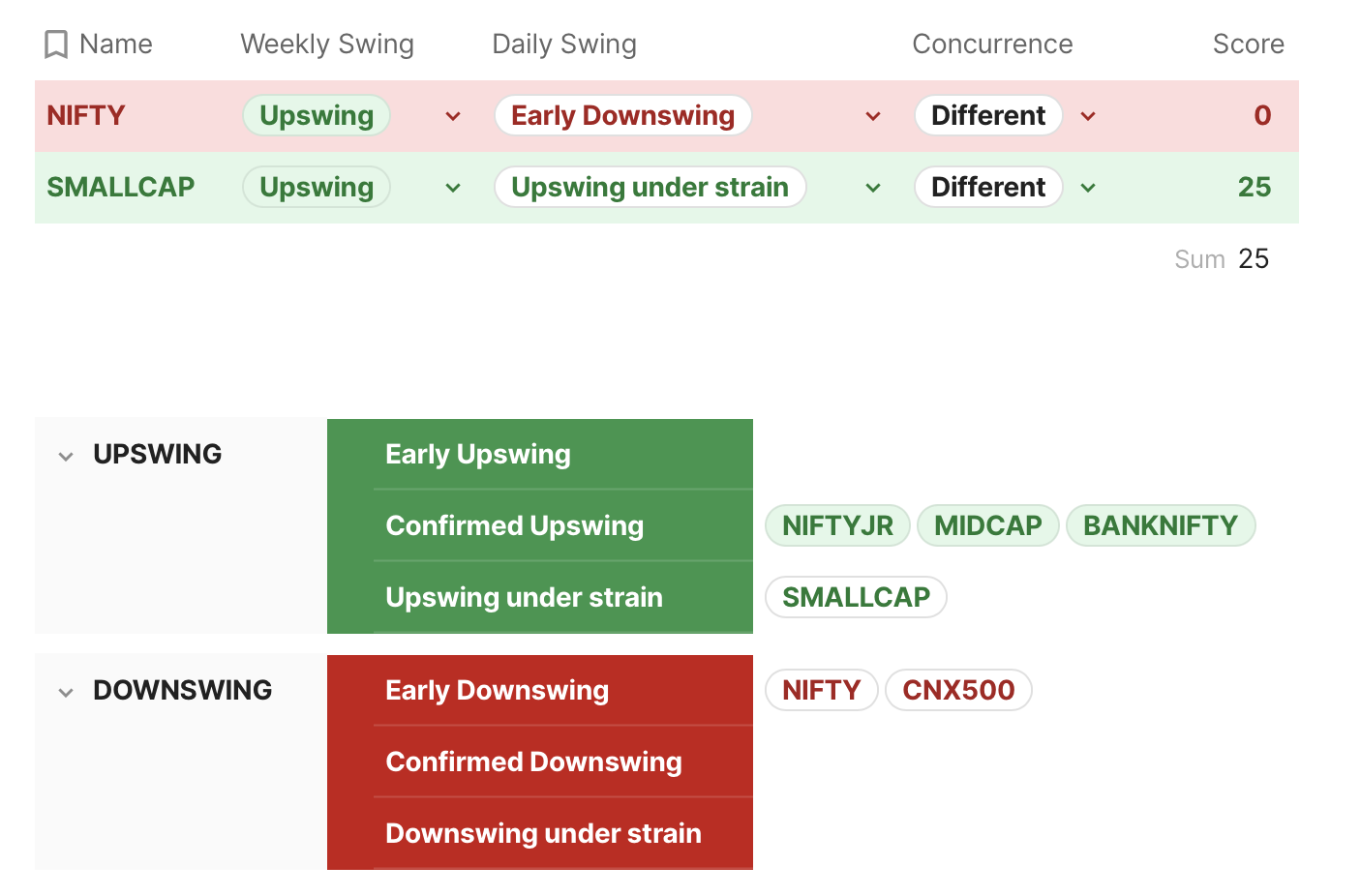Image resolution: width=1361 pixels, height=896 pixels.
Task: Click the SMALLCAP tag under Upswing under strain
Action: 856,597
